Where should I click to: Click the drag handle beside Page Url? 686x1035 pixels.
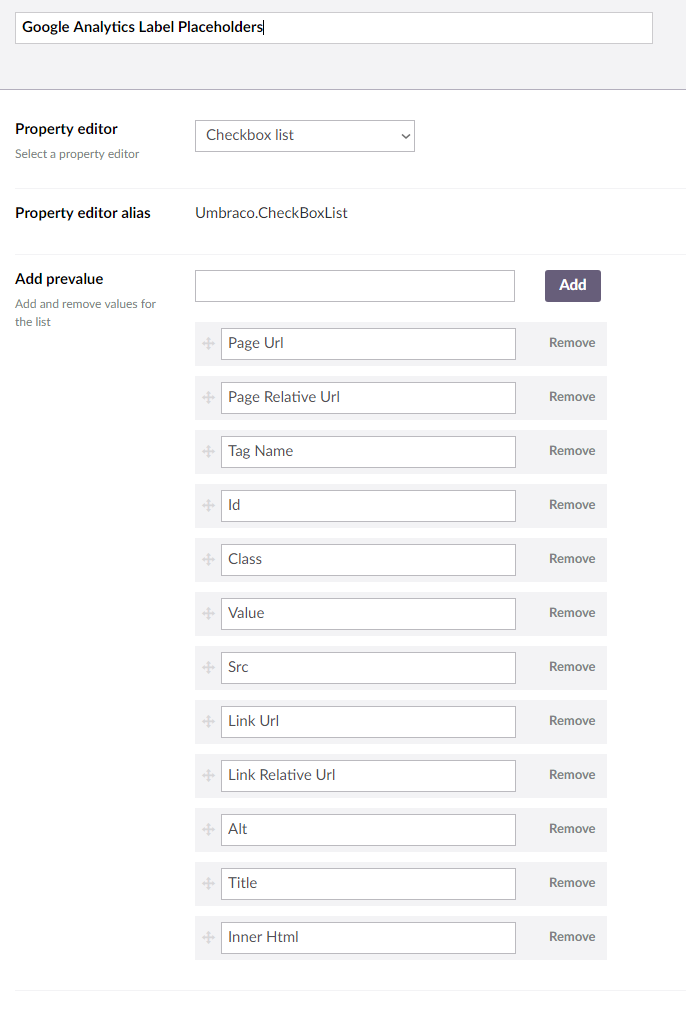pyautogui.click(x=208, y=343)
